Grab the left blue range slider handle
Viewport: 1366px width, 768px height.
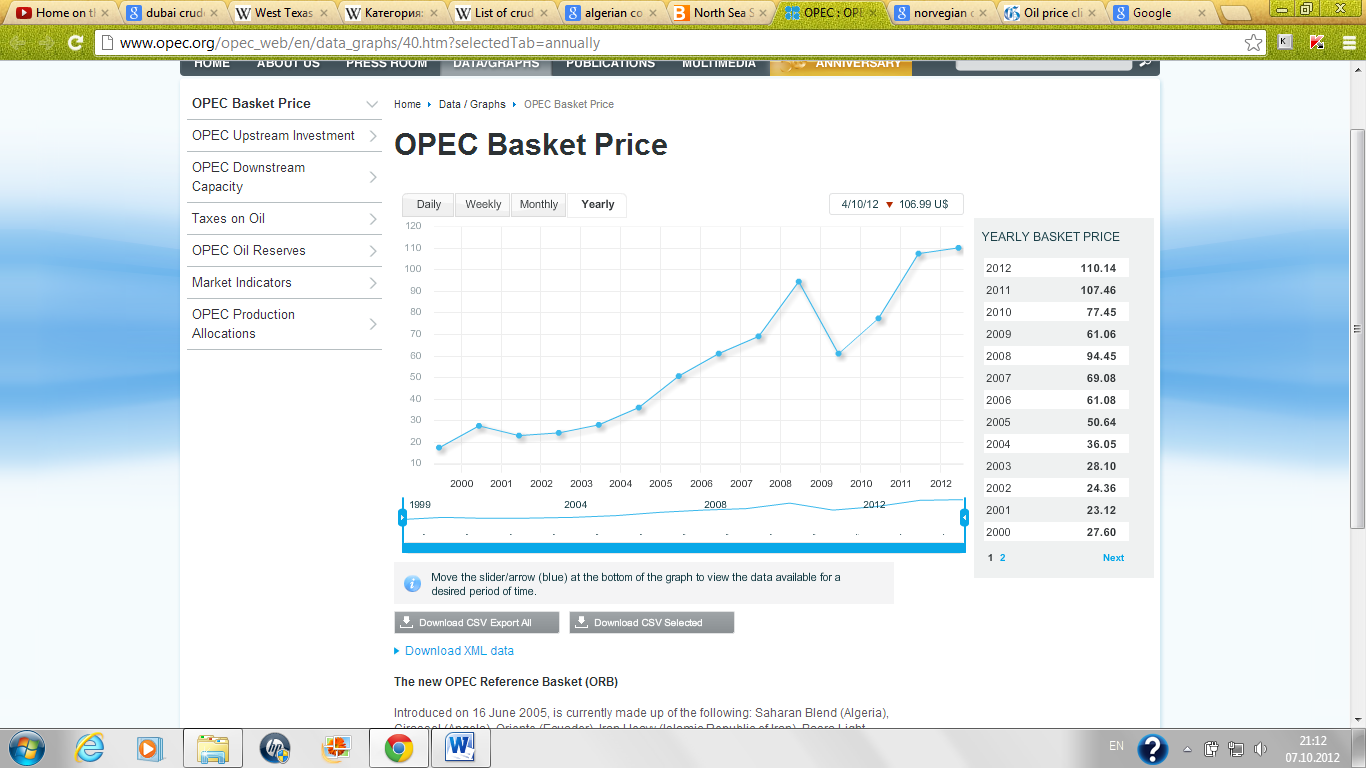coord(402,517)
